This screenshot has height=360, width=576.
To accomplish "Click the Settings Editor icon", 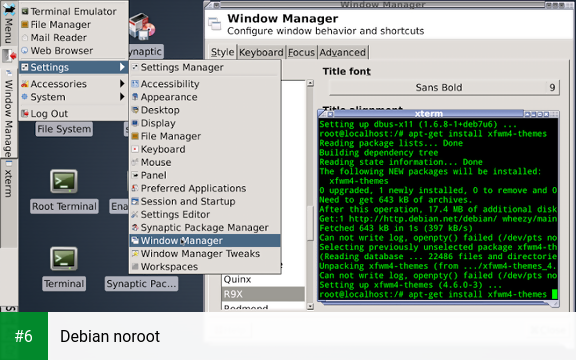I will (135, 215).
